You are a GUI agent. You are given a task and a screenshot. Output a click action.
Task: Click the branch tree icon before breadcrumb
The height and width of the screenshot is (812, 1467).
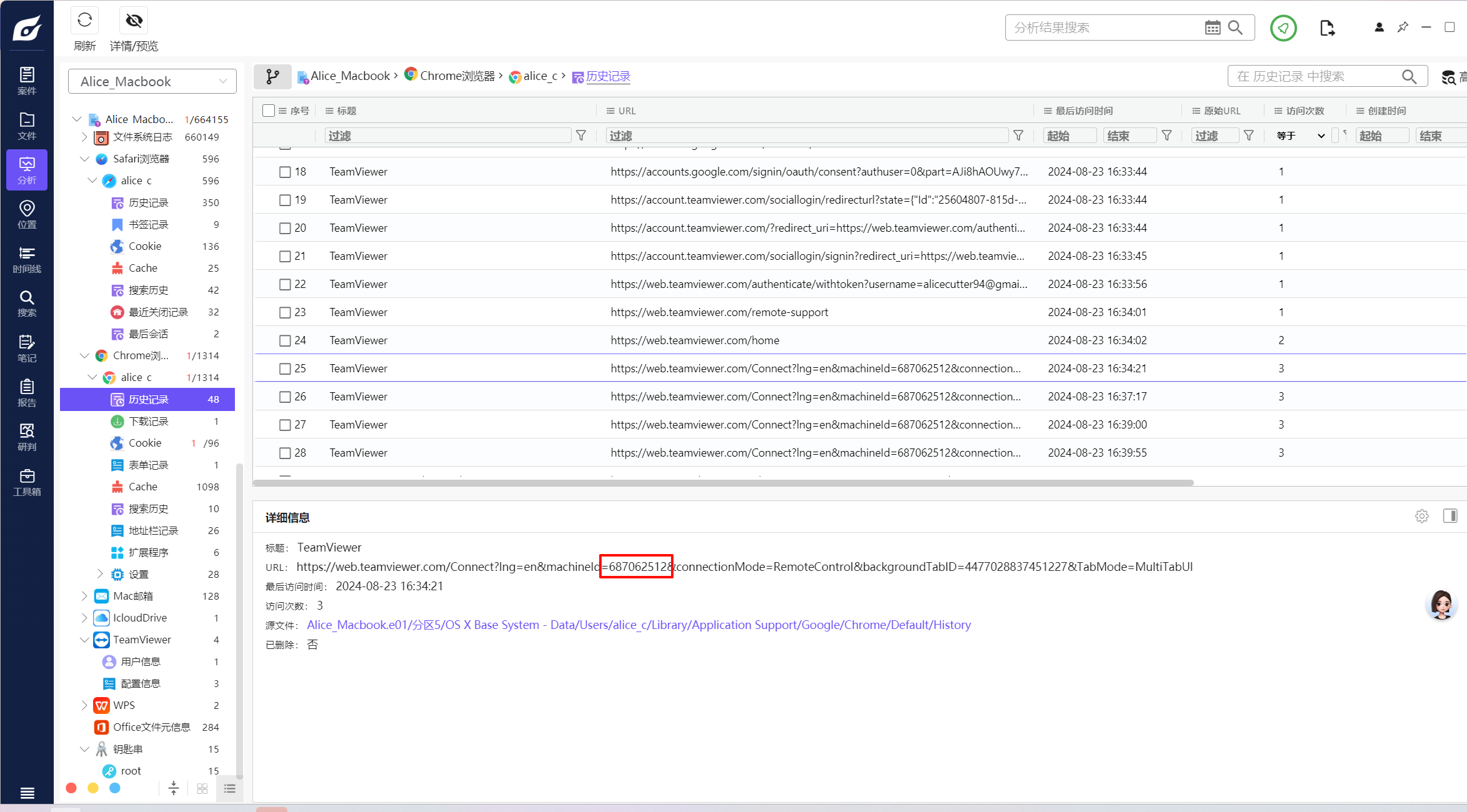coord(272,76)
